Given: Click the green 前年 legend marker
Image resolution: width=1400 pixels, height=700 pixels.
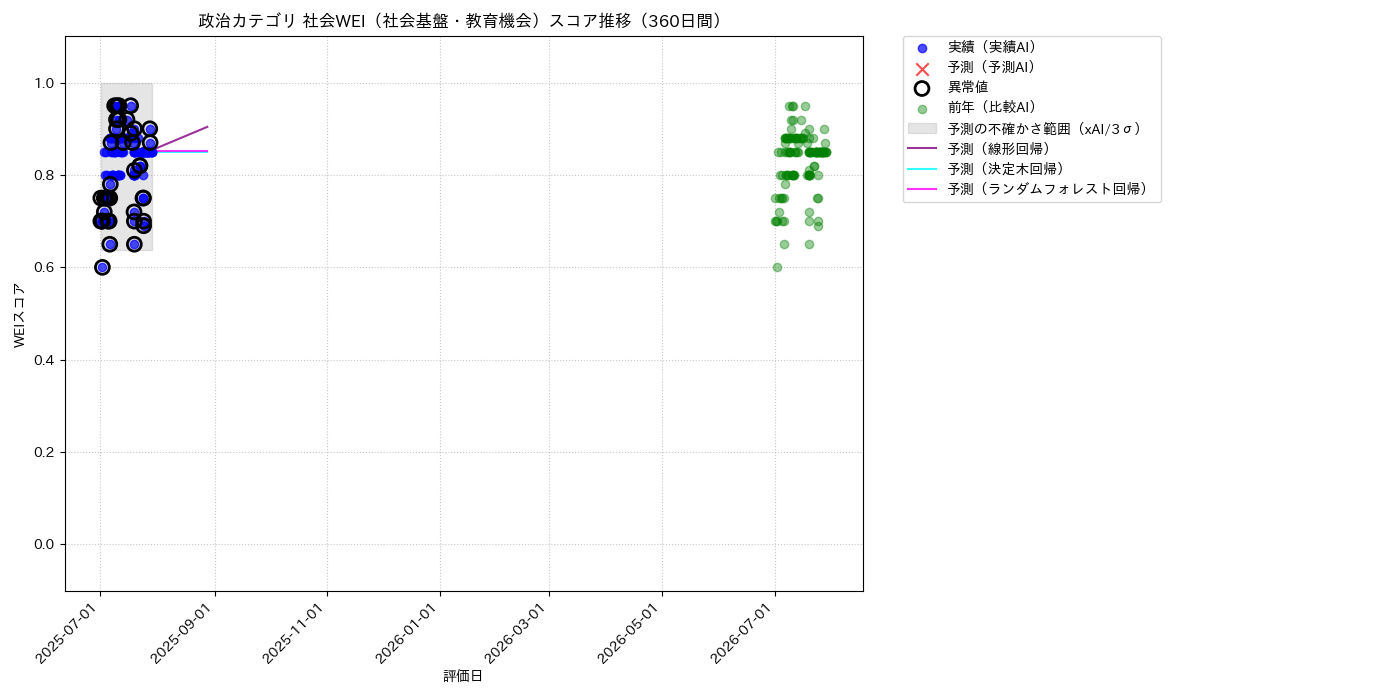Looking at the screenshot, I should pos(922,109).
